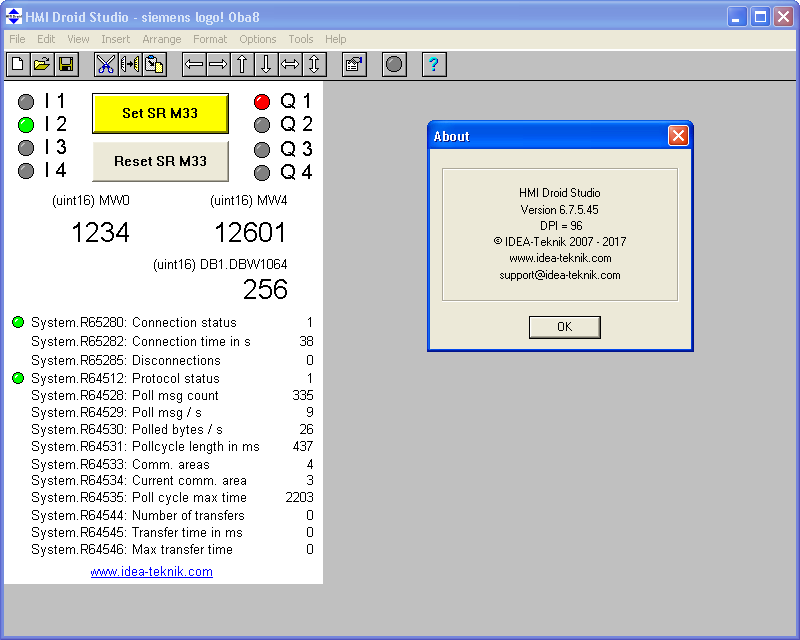Select the "System.R64528: Poll msg count" row

172,396
